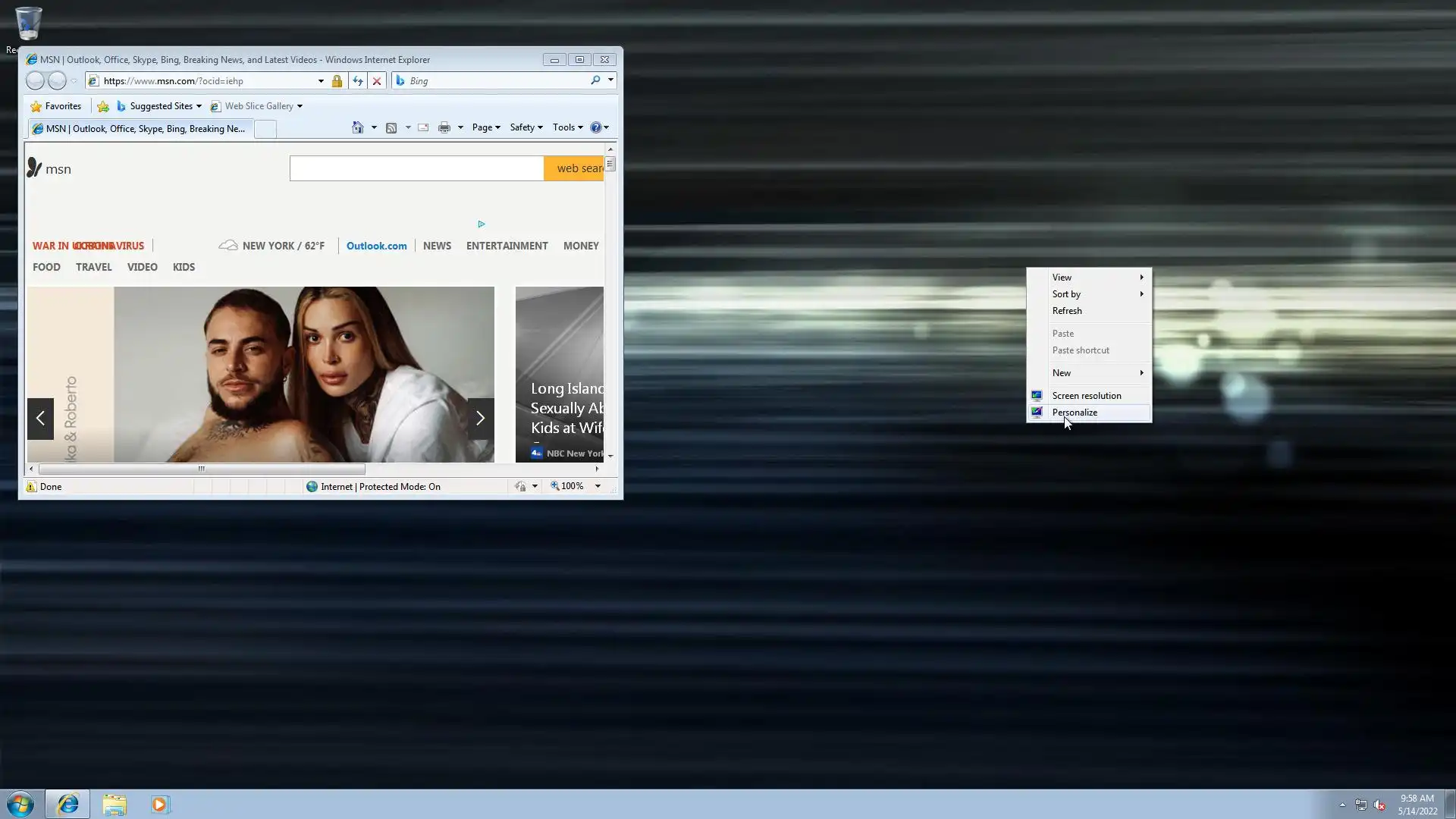Image resolution: width=1456 pixels, height=819 pixels.
Task: Click Add to Favorites Bar star icon
Action: (x=103, y=106)
